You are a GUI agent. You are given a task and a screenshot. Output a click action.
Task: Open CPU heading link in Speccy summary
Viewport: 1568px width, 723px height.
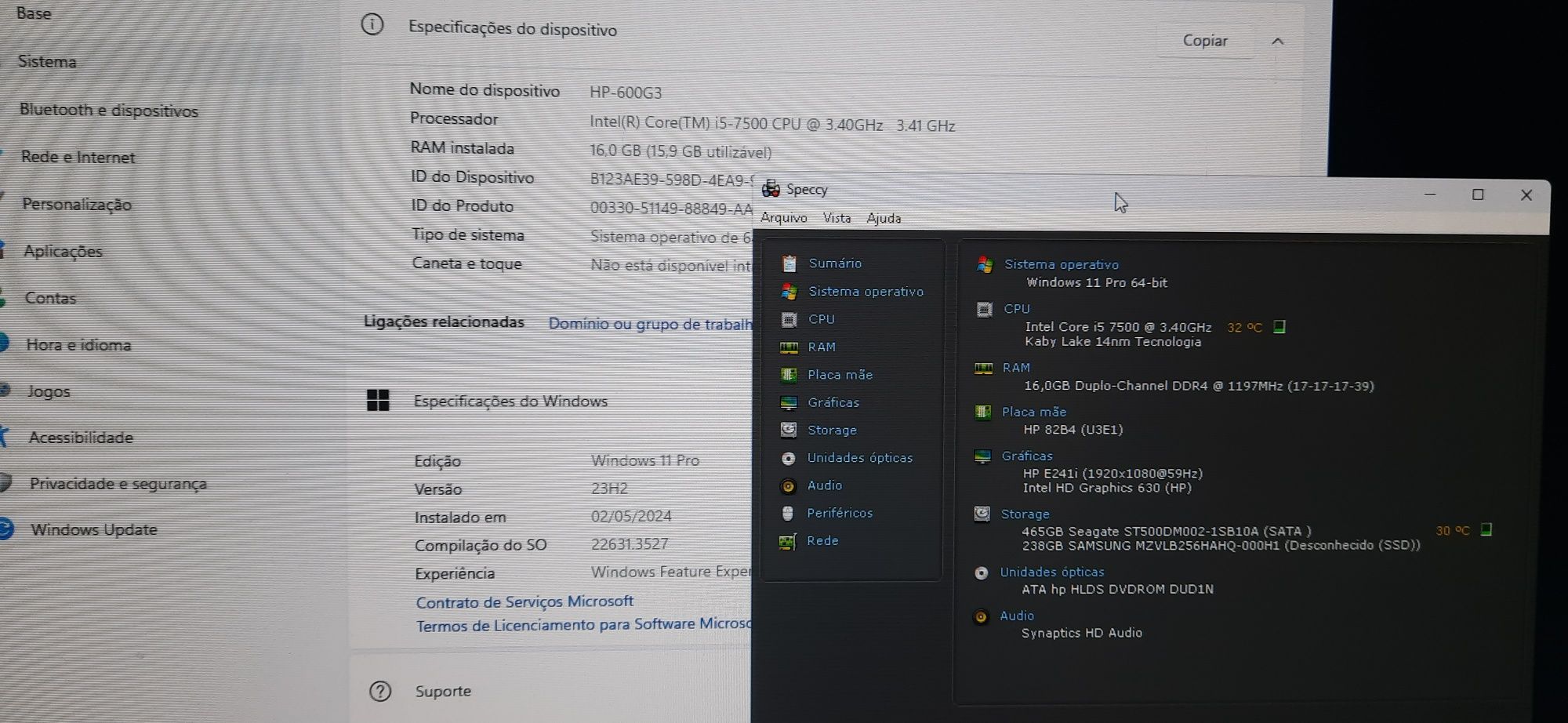click(x=1017, y=309)
